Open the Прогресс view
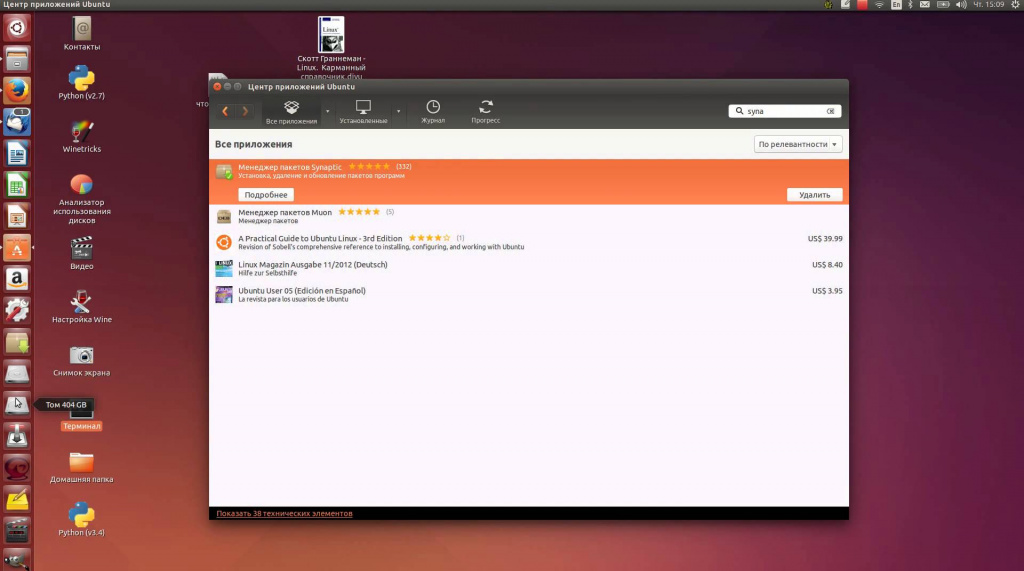Screen dimensions: 1024x571 (x=486, y=112)
